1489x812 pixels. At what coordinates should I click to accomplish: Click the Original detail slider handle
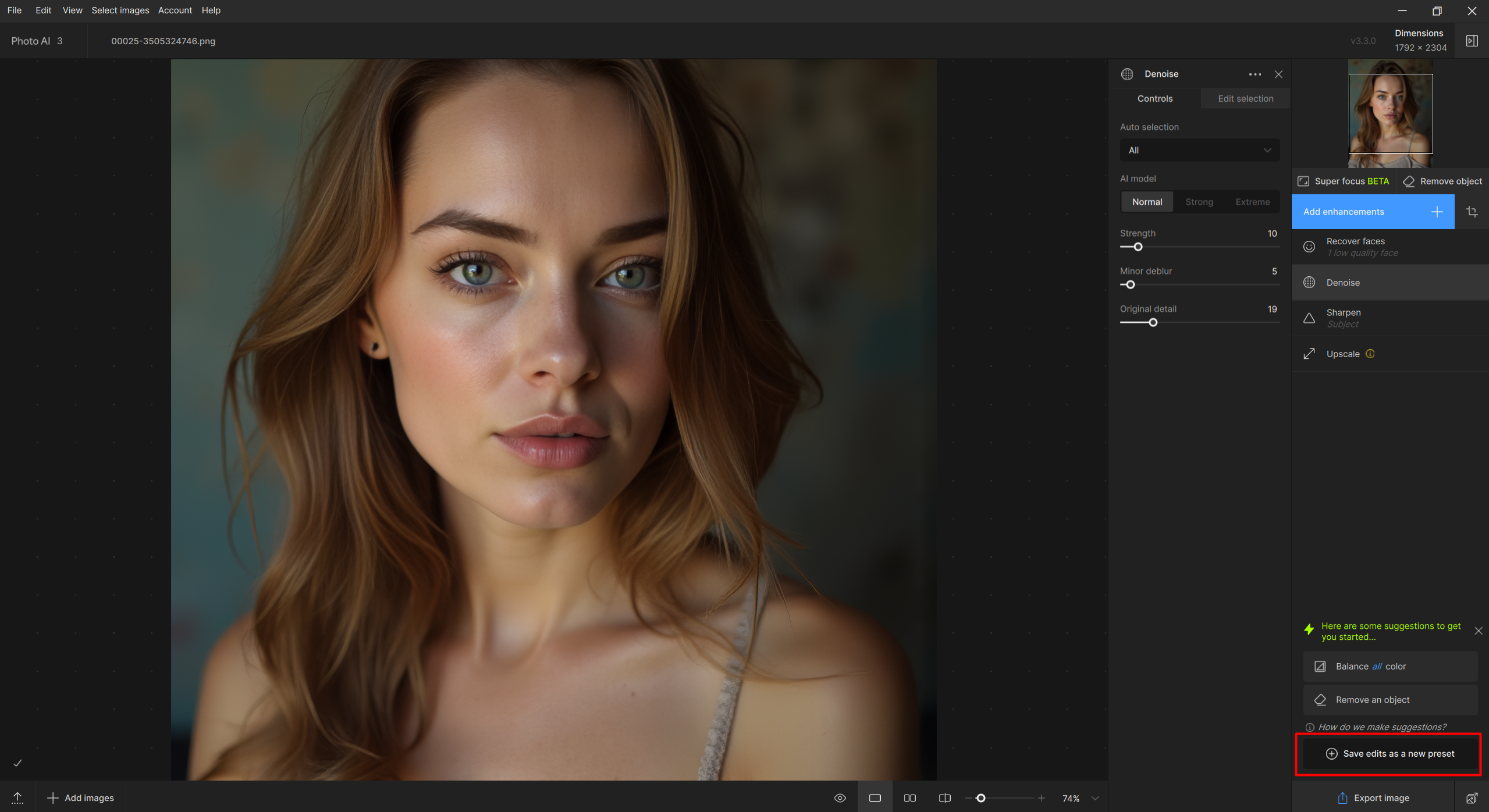tap(1153, 323)
